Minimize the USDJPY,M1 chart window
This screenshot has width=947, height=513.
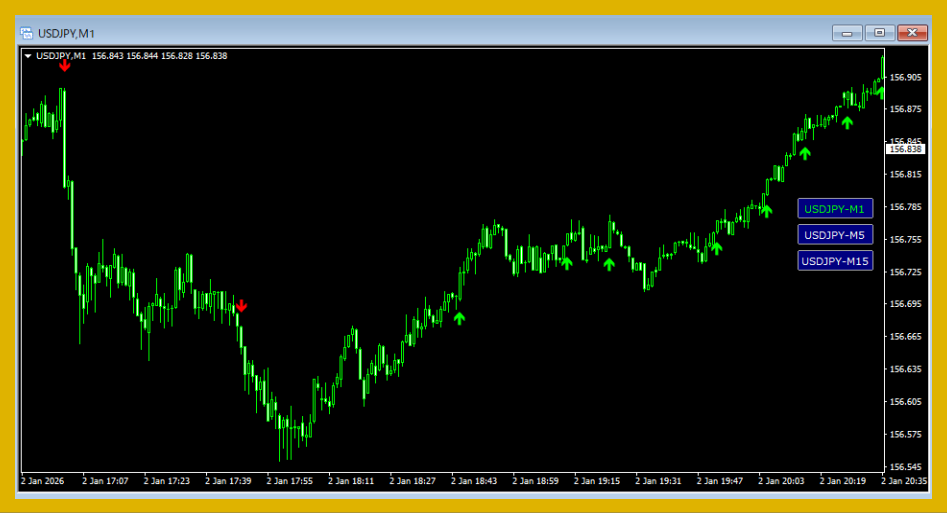coord(848,33)
